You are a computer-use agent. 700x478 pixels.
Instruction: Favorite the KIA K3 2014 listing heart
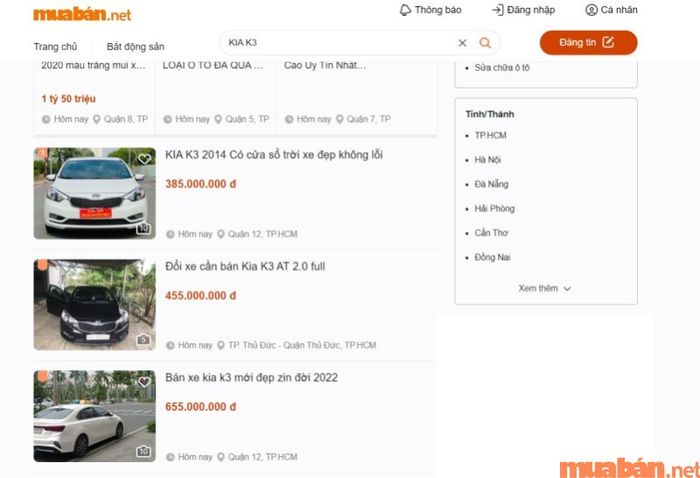tap(144, 158)
